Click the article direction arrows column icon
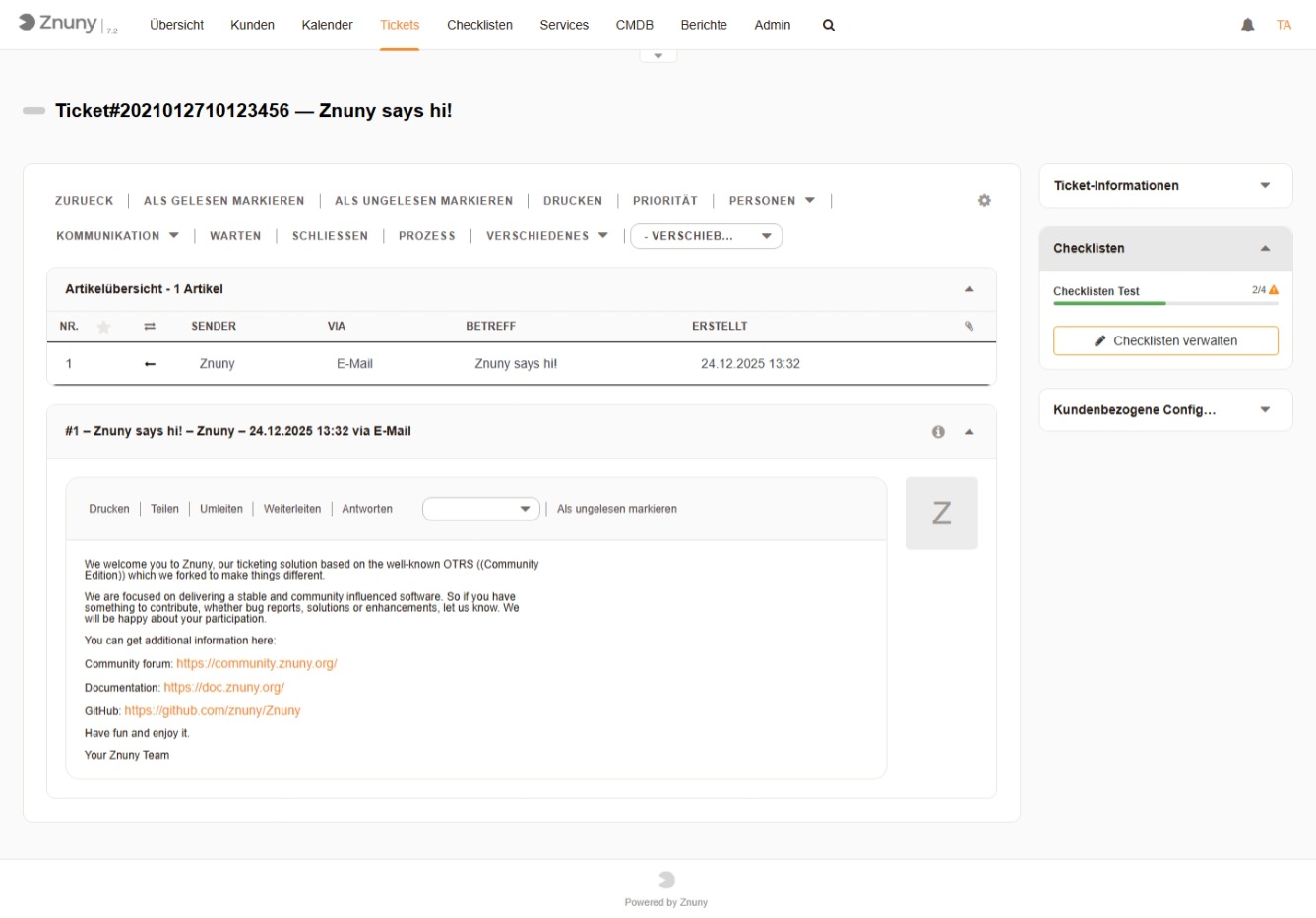 [150, 327]
